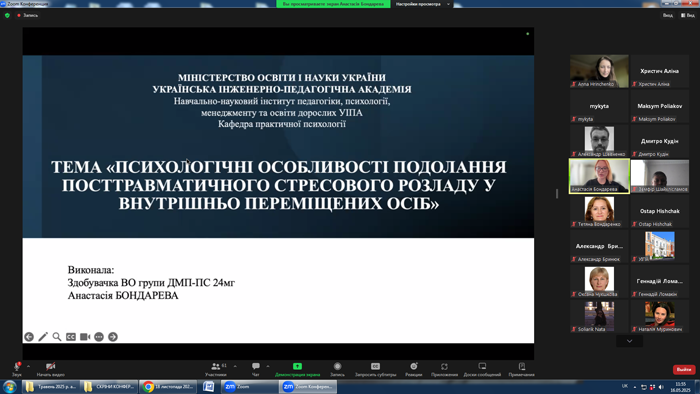Toggle slideshow subtitles CC icon
The width and height of the screenshot is (700, 394).
[x=71, y=337]
